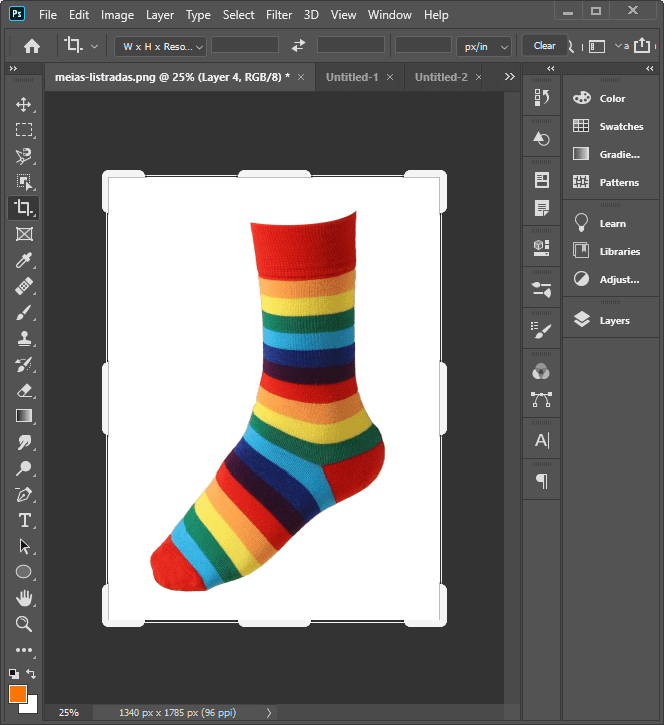
Task: Collapse the right panels dock
Action: click(x=650, y=68)
